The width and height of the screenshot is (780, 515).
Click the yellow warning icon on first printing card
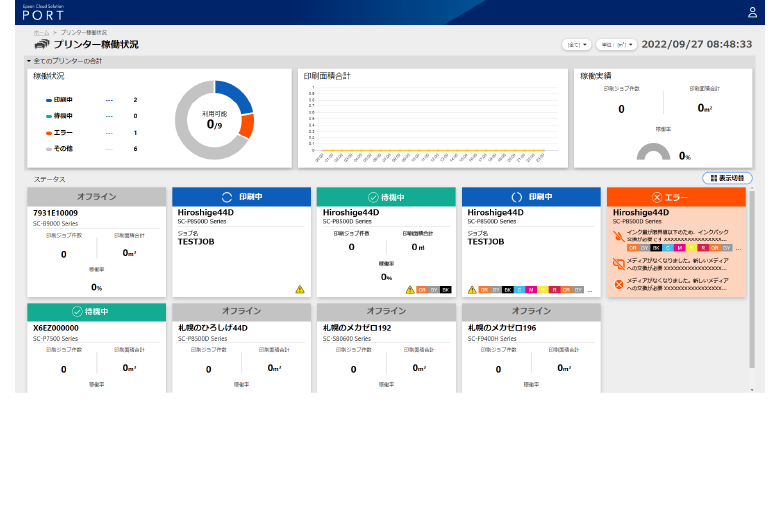pyautogui.click(x=300, y=289)
